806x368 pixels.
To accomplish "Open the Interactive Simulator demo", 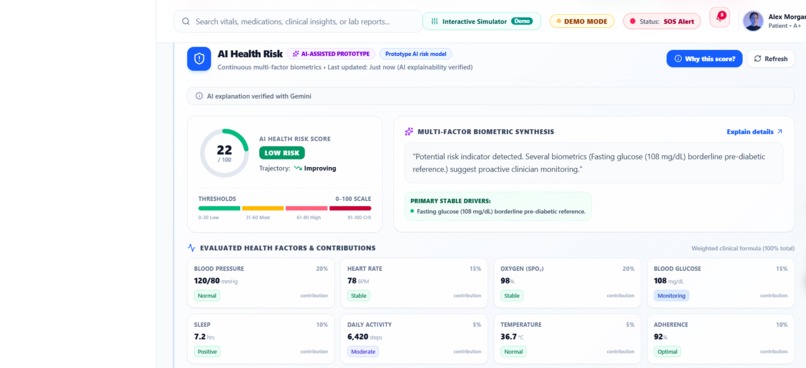I will point(481,22).
